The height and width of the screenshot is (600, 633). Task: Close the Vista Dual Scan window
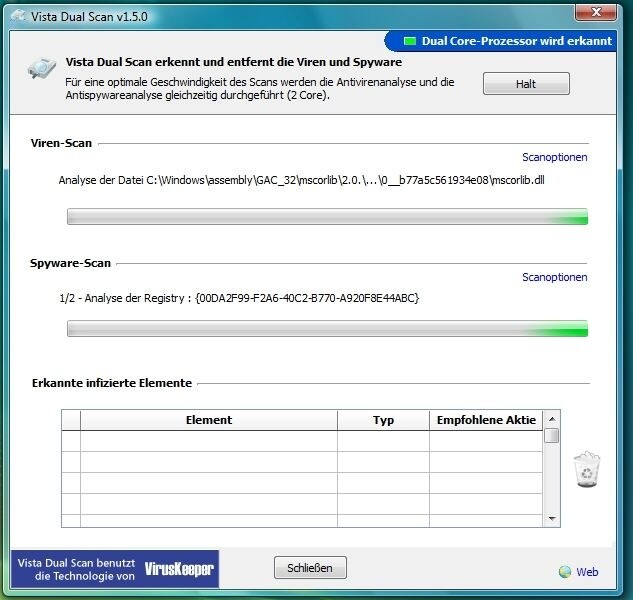point(596,12)
